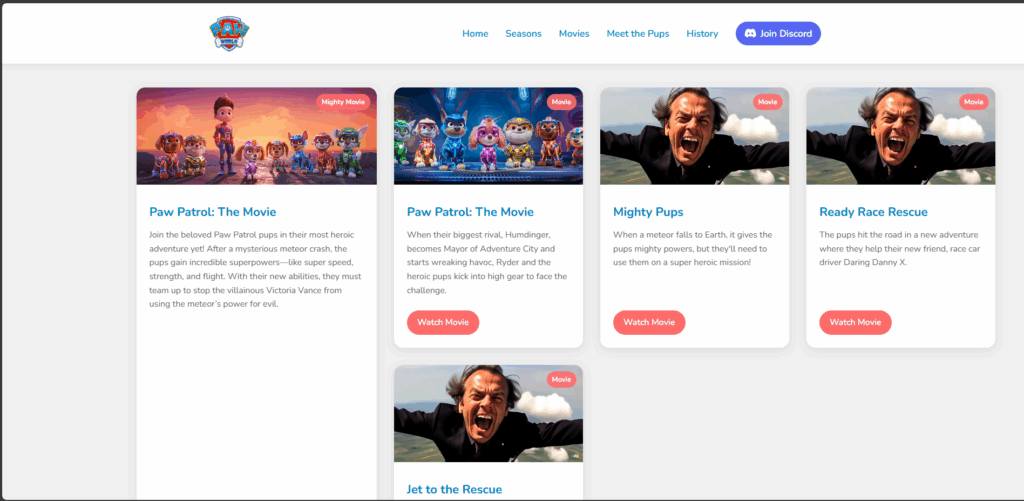Click the Join Discord button
1024x501 pixels.
[778, 33]
